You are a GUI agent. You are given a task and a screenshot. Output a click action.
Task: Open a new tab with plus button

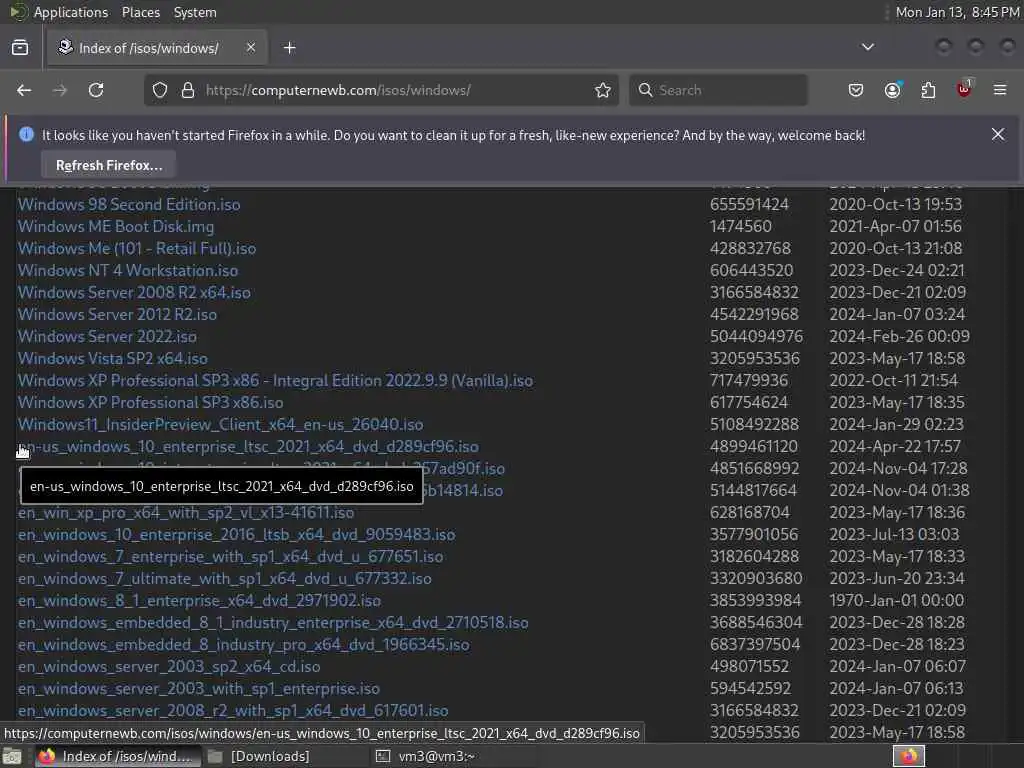(290, 48)
